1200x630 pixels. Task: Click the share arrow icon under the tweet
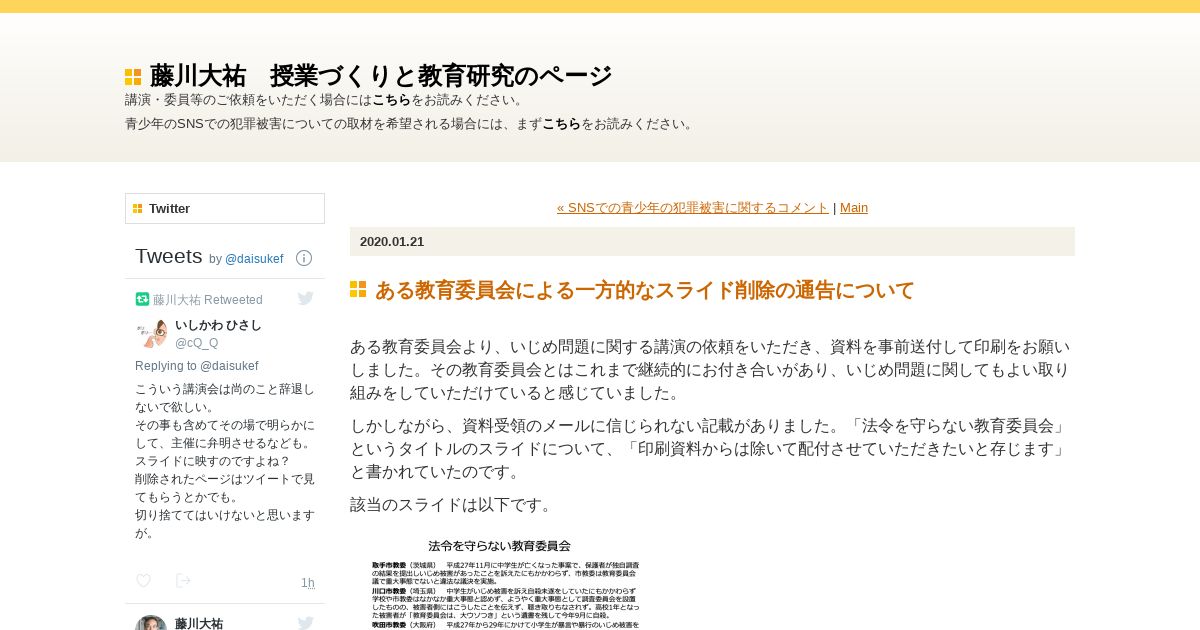click(x=183, y=581)
